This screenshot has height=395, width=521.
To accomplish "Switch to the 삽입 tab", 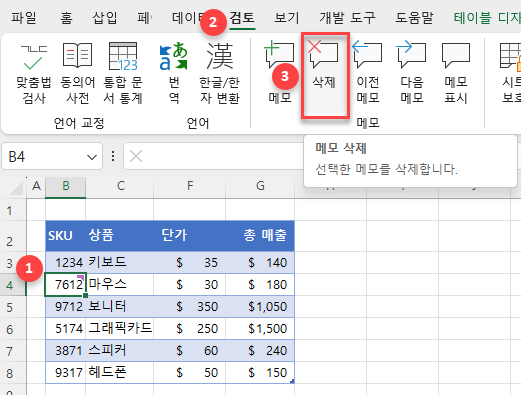I will coord(105,18).
